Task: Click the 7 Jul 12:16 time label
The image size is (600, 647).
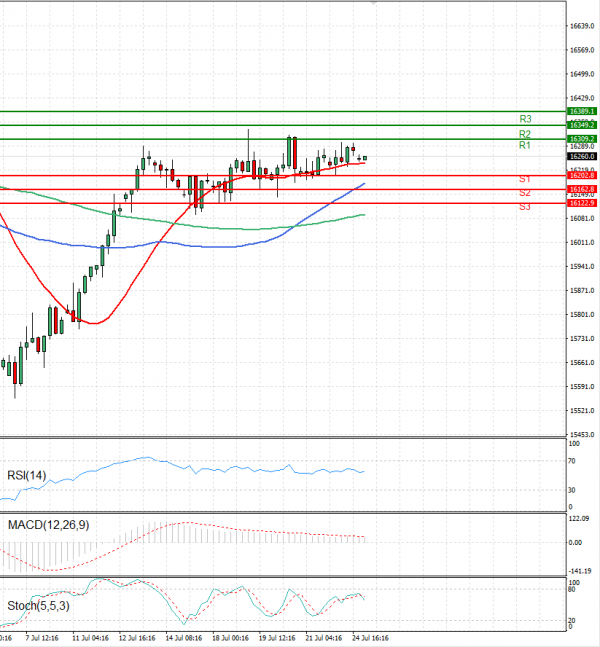Action: (42, 638)
